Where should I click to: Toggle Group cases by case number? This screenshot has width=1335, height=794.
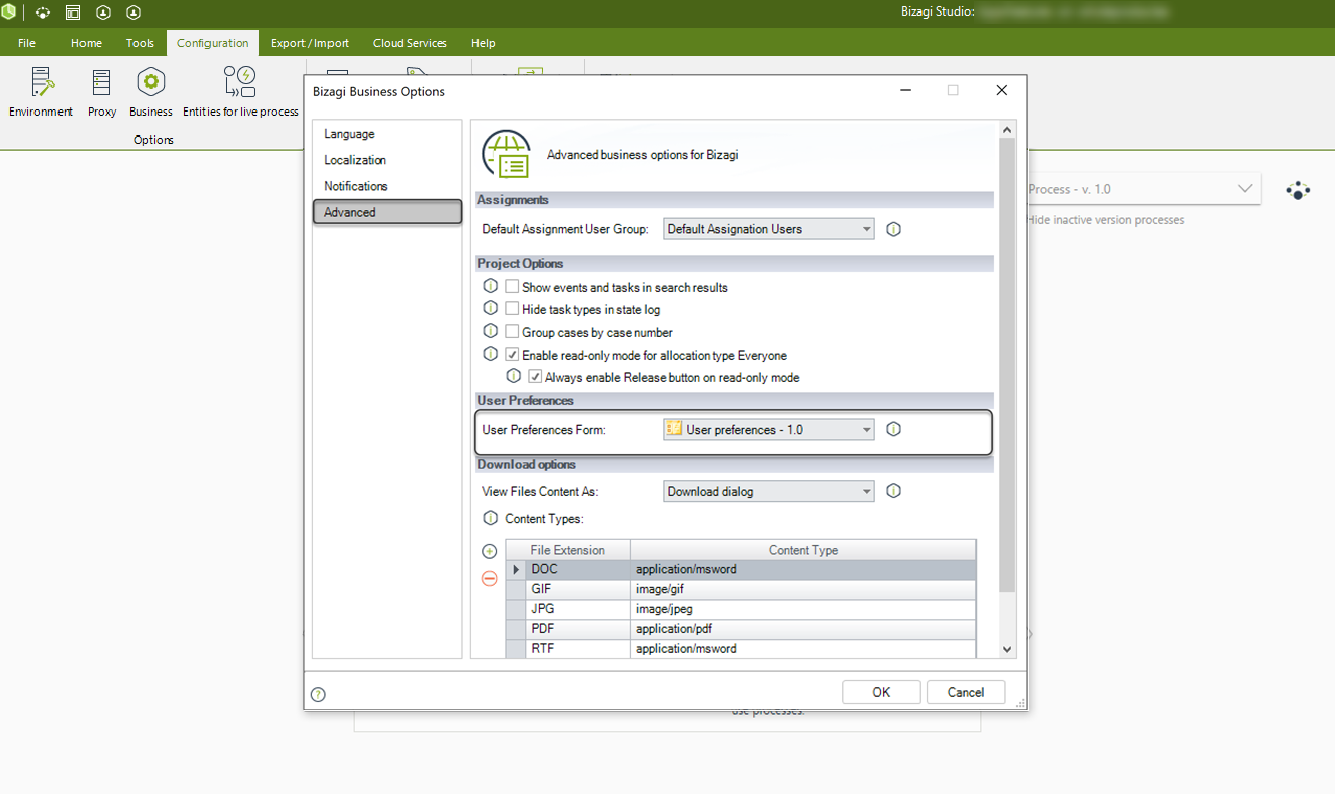click(512, 332)
